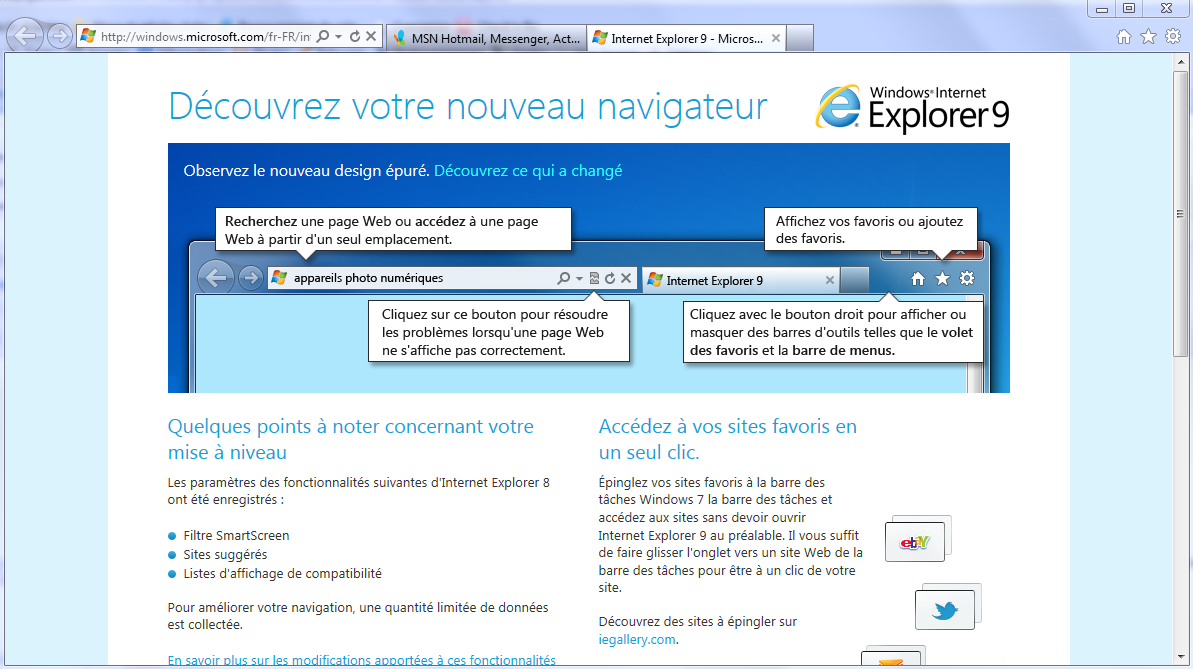Click the tooltip starting 'Recherchez une page Web'
1193x669 pixels.
(393, 229)
